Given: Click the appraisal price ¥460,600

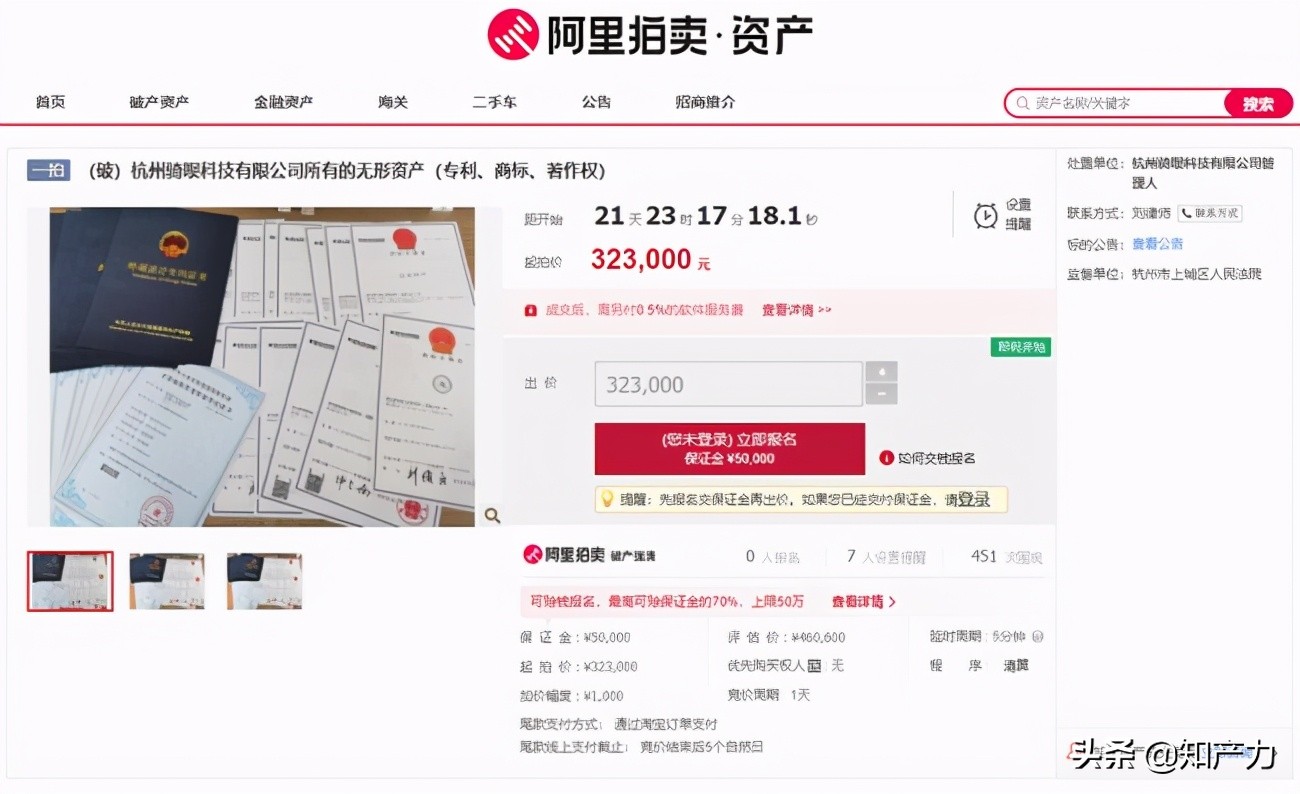Looking at the screenshot, I should pos(817,637).
